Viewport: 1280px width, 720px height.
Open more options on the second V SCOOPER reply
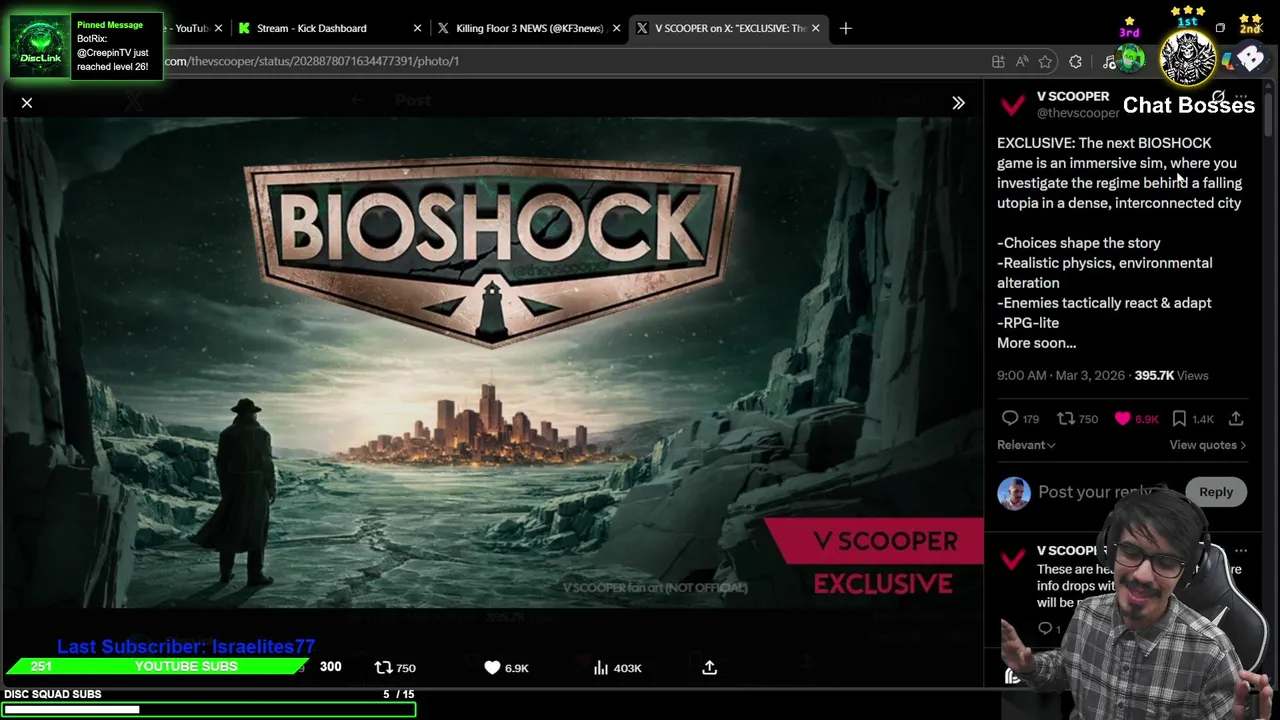(x=1241, y=551)
